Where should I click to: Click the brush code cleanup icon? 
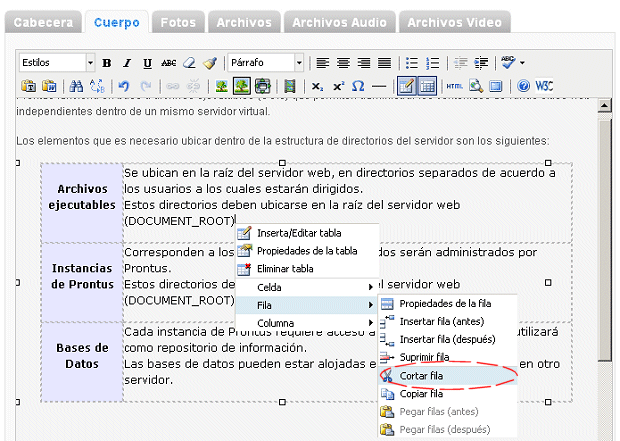210,63
